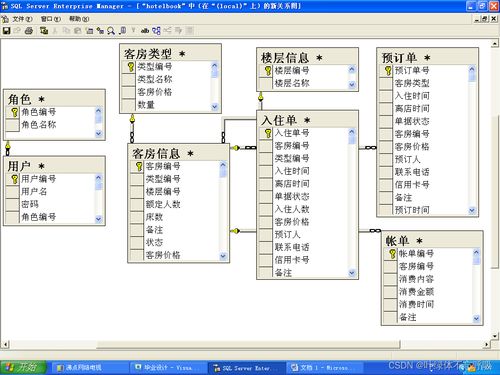The image size is (500, 375).
Task: Click the 开始 Start button
Action: pyautogui.click(x=22, y=367)
